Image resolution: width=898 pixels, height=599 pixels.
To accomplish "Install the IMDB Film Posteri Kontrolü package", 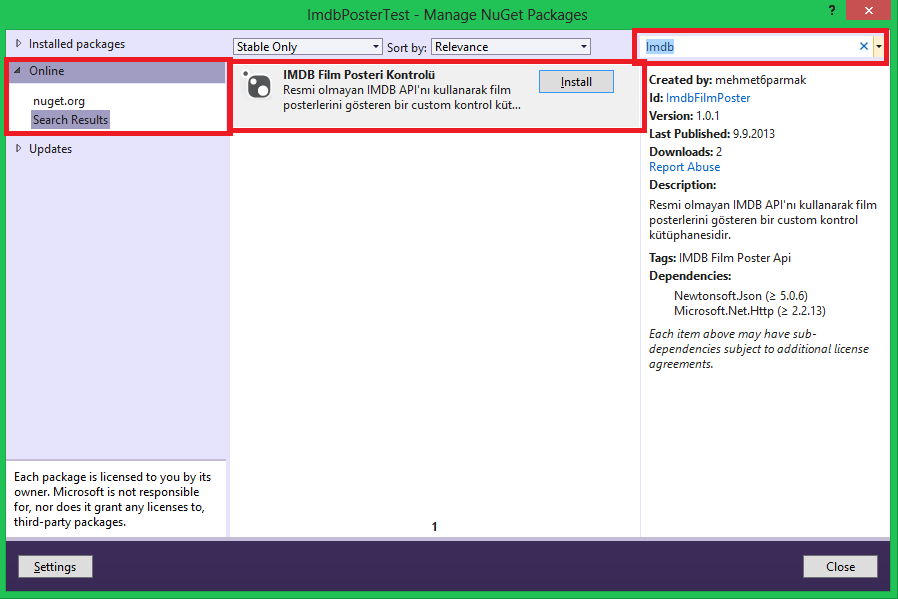I will [x=576, y=82].
